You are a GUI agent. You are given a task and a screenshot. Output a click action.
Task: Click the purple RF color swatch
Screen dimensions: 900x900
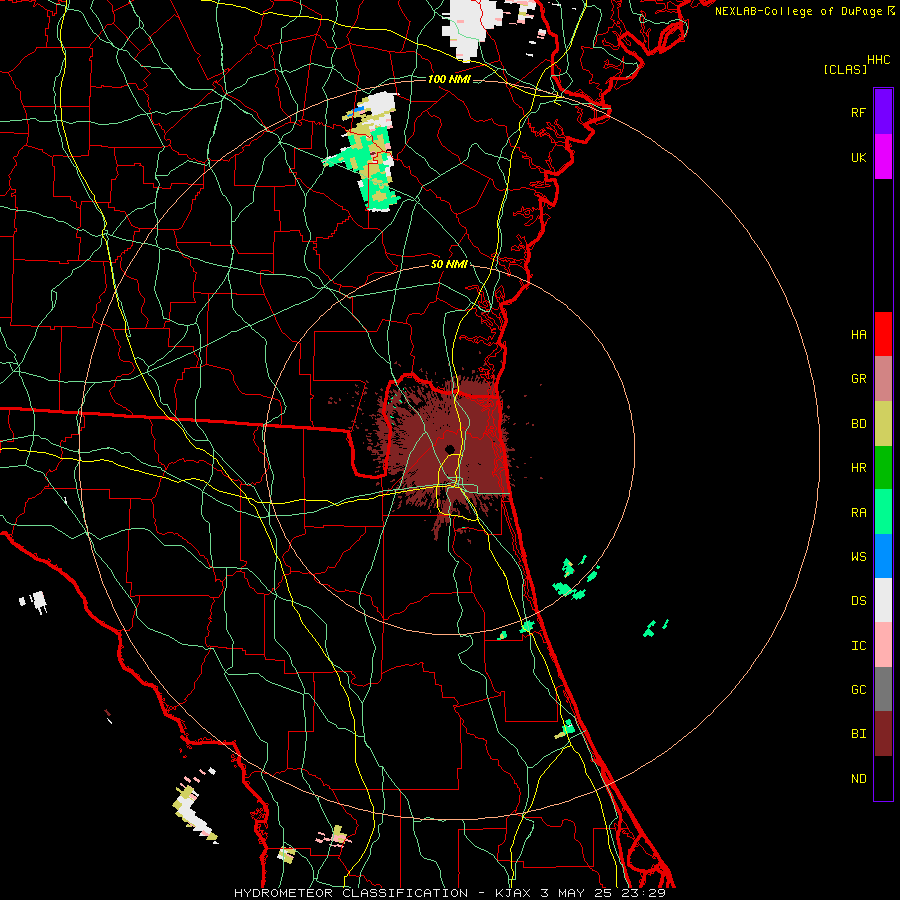(x=883, y=112)
